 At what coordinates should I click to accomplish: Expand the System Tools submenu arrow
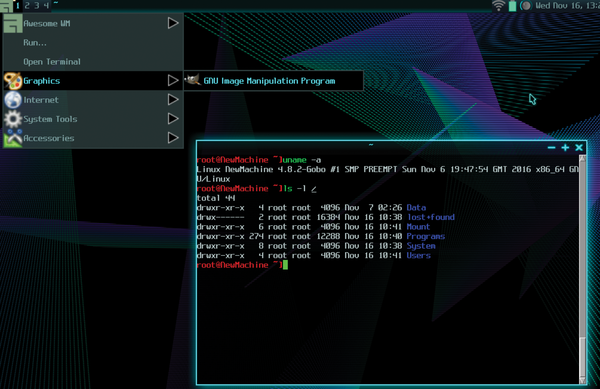coord(173,119)
